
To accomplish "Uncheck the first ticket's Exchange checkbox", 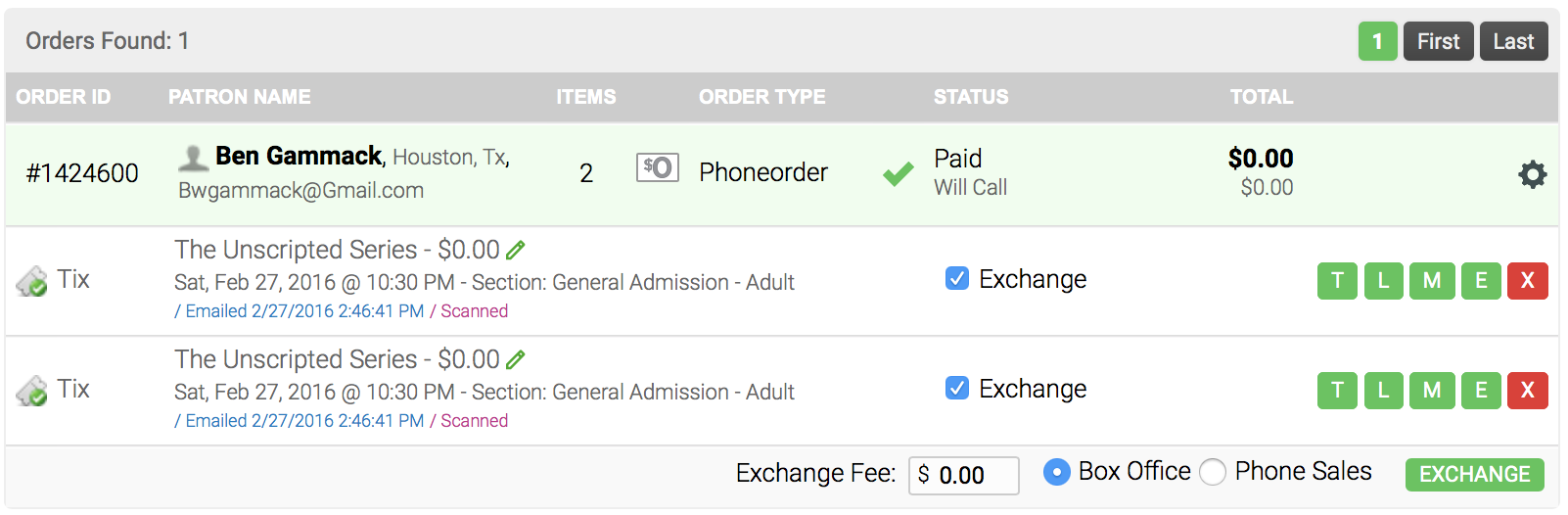I will coord(956,279).
